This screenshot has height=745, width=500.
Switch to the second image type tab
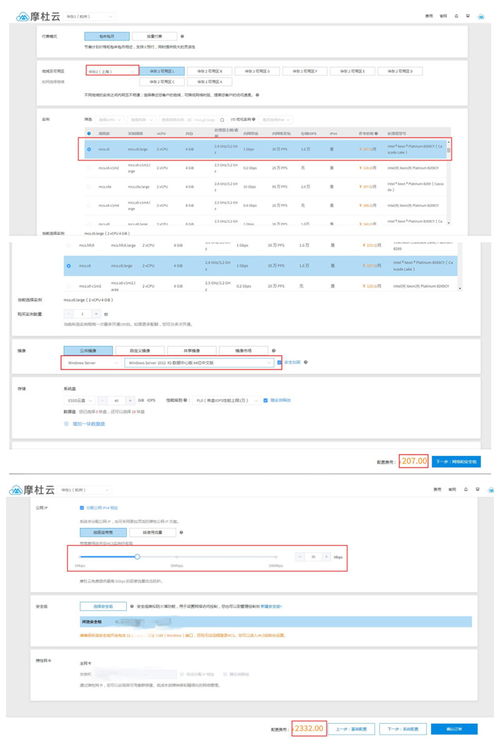pos(140,350)
